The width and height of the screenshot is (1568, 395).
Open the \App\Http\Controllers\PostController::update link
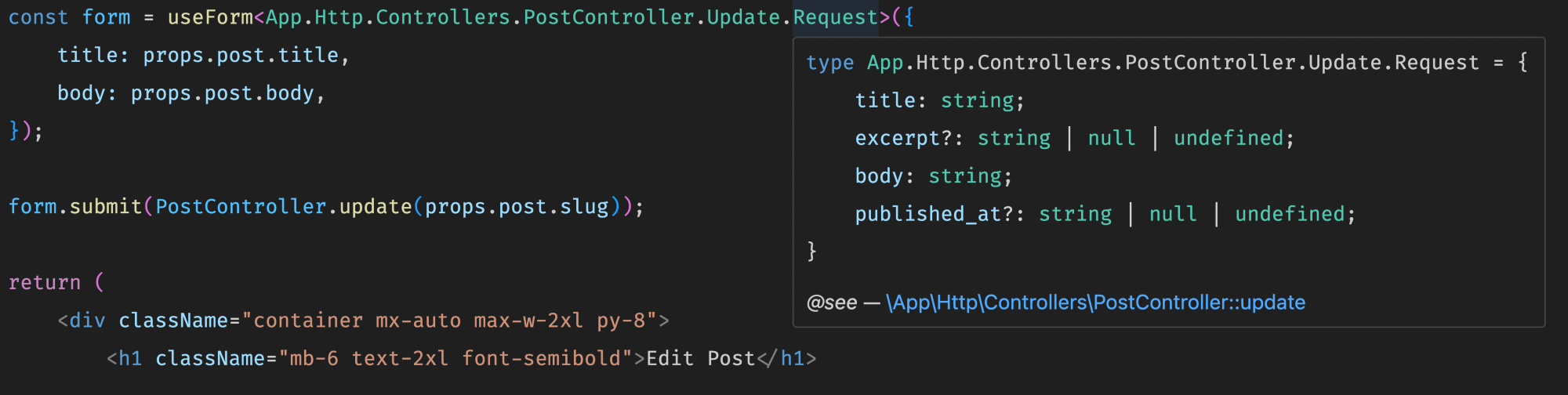[1095, 303]
